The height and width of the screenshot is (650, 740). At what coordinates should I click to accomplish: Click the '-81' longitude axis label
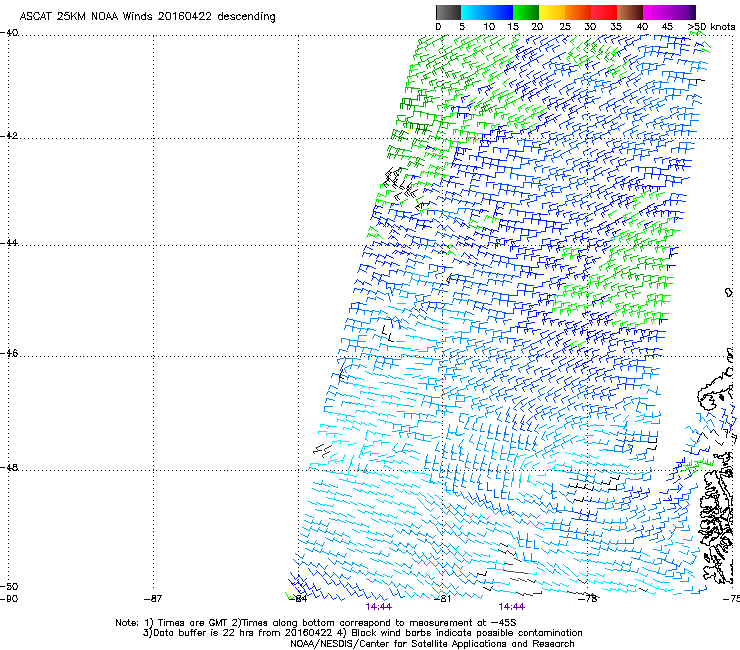(x=443, y=599)
